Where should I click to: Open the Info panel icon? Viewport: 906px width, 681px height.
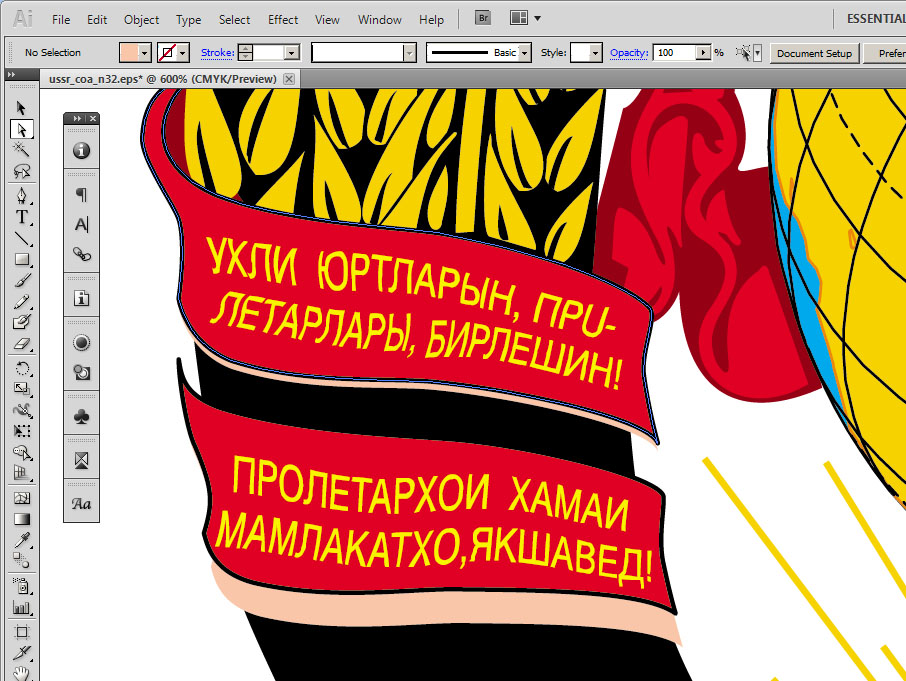click(81, 151)
